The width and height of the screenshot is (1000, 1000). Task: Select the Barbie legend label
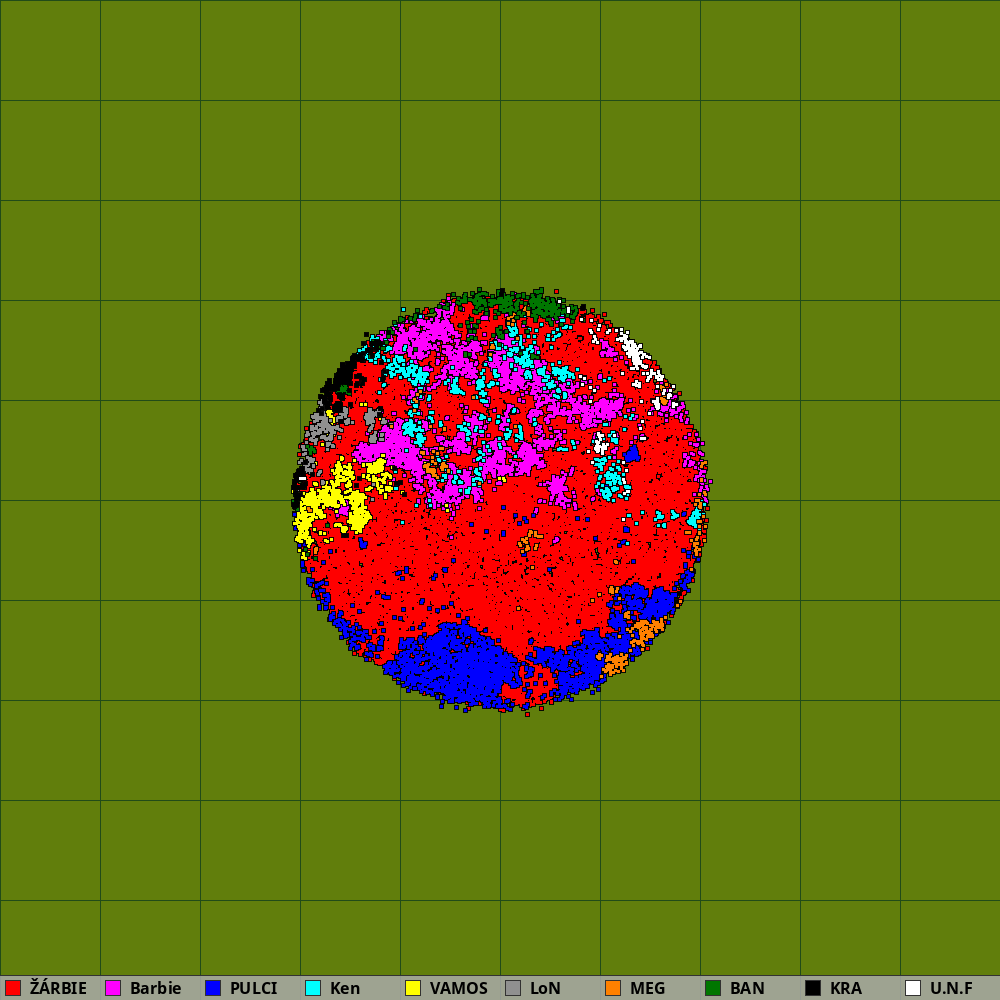tap(156, 988)
